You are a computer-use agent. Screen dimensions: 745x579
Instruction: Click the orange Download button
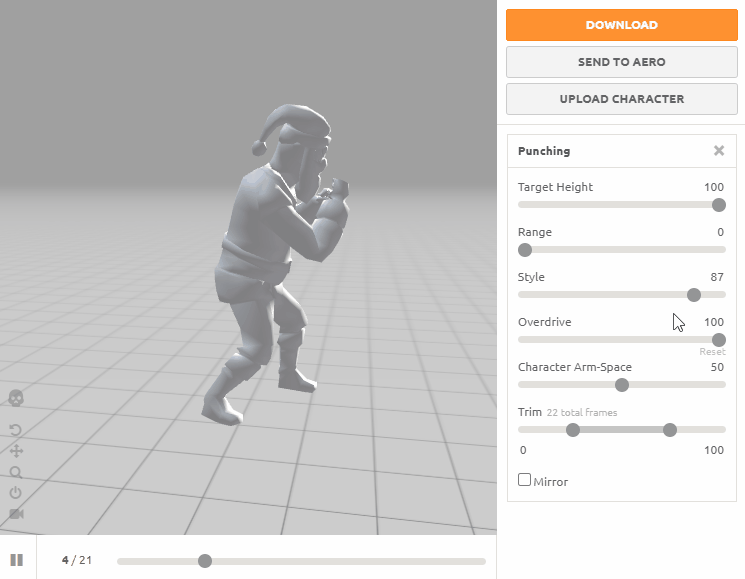621,25
